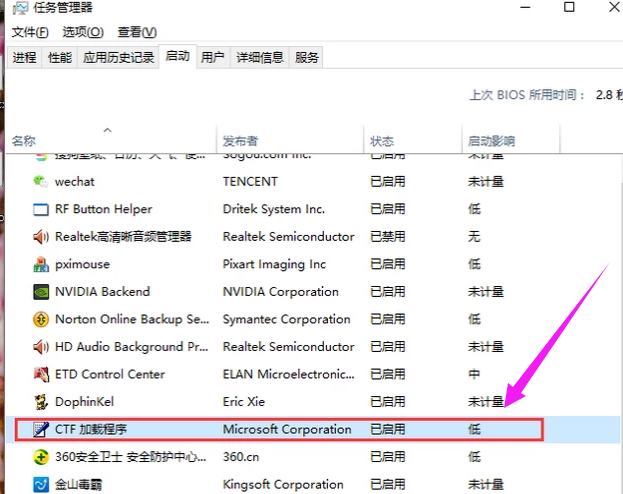623x494 pixels.
Task: Click the NVIDIA Backend icon
Action: point(40,292)
